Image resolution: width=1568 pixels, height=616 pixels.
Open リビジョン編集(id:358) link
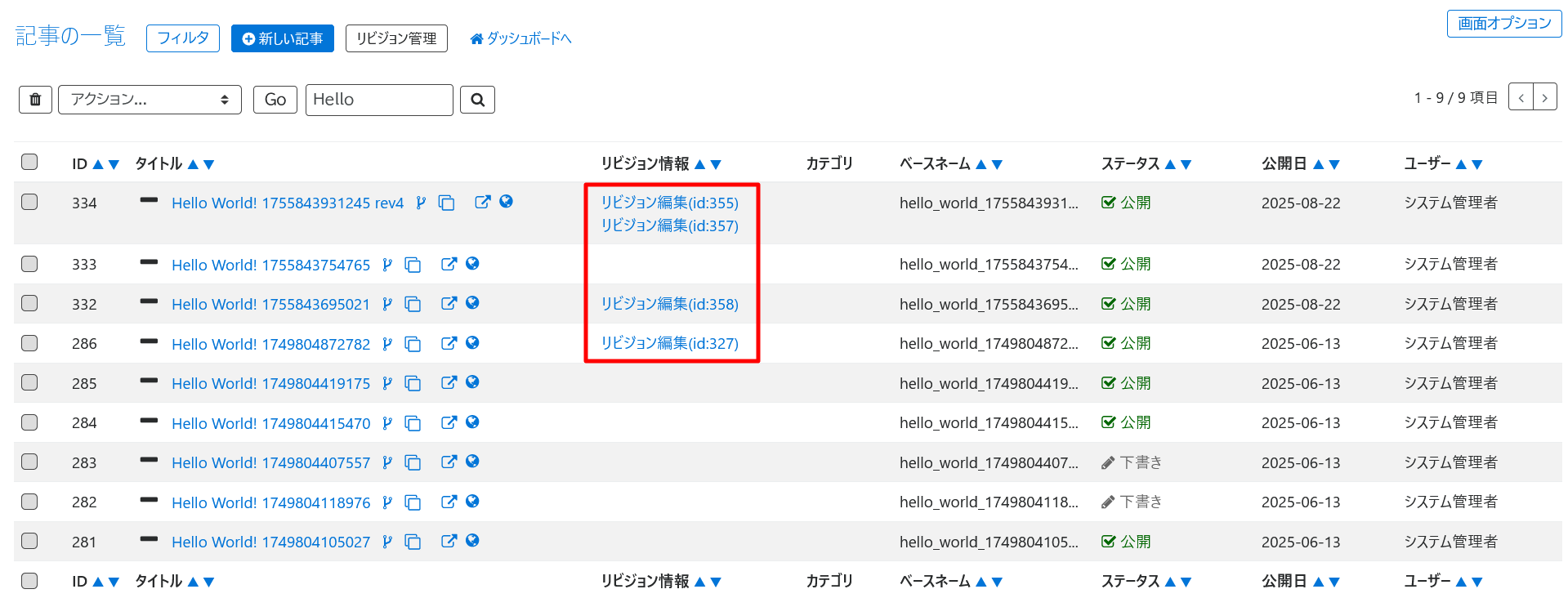(669, 304)
